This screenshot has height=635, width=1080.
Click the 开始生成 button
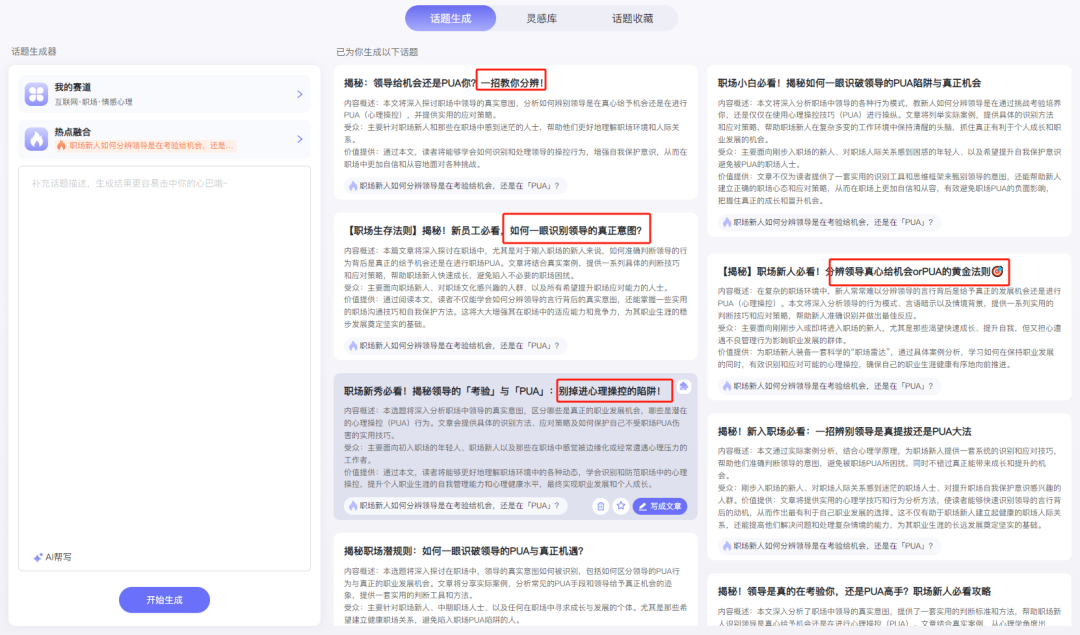[x=164, y=599]
